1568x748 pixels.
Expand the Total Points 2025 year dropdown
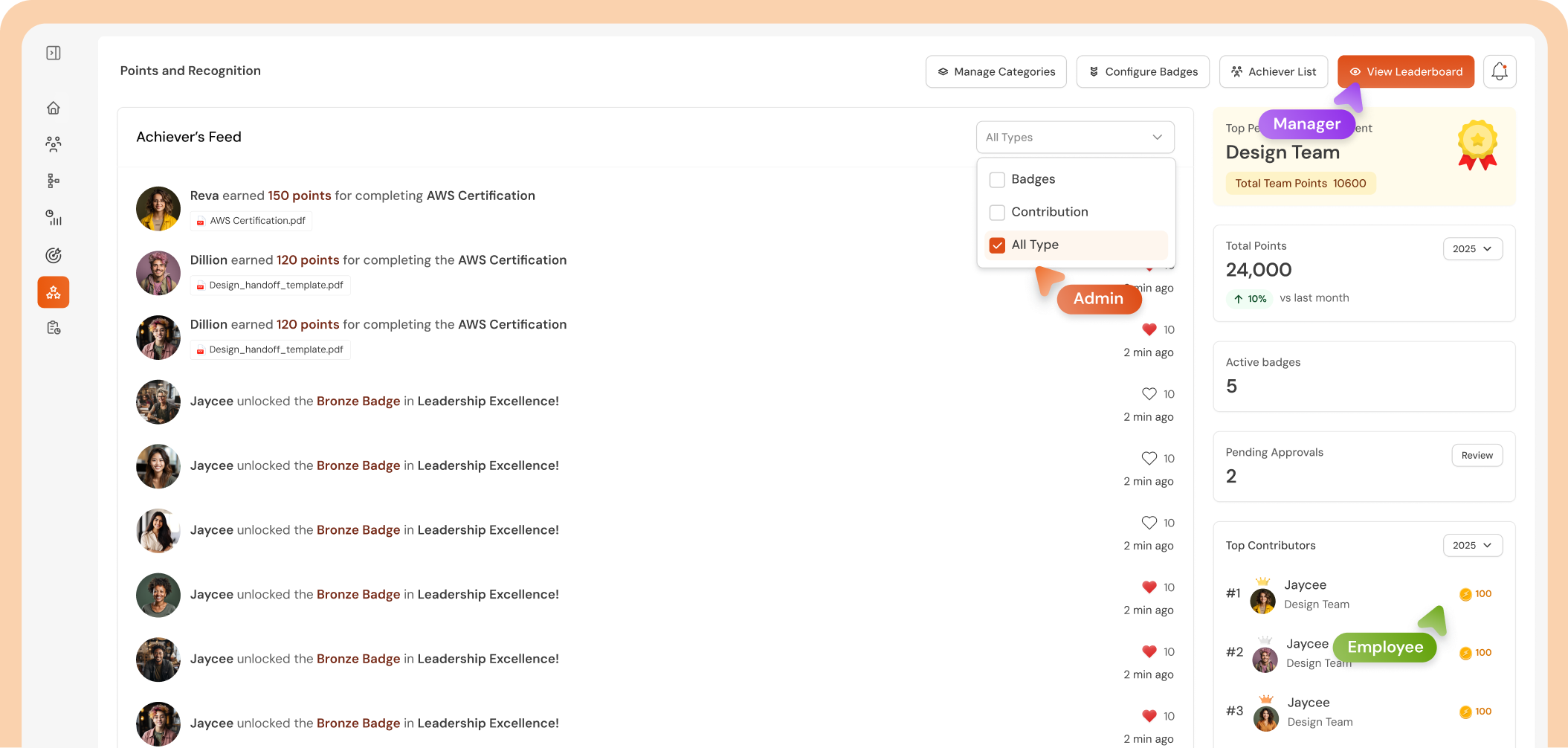tap(1472, 249)
